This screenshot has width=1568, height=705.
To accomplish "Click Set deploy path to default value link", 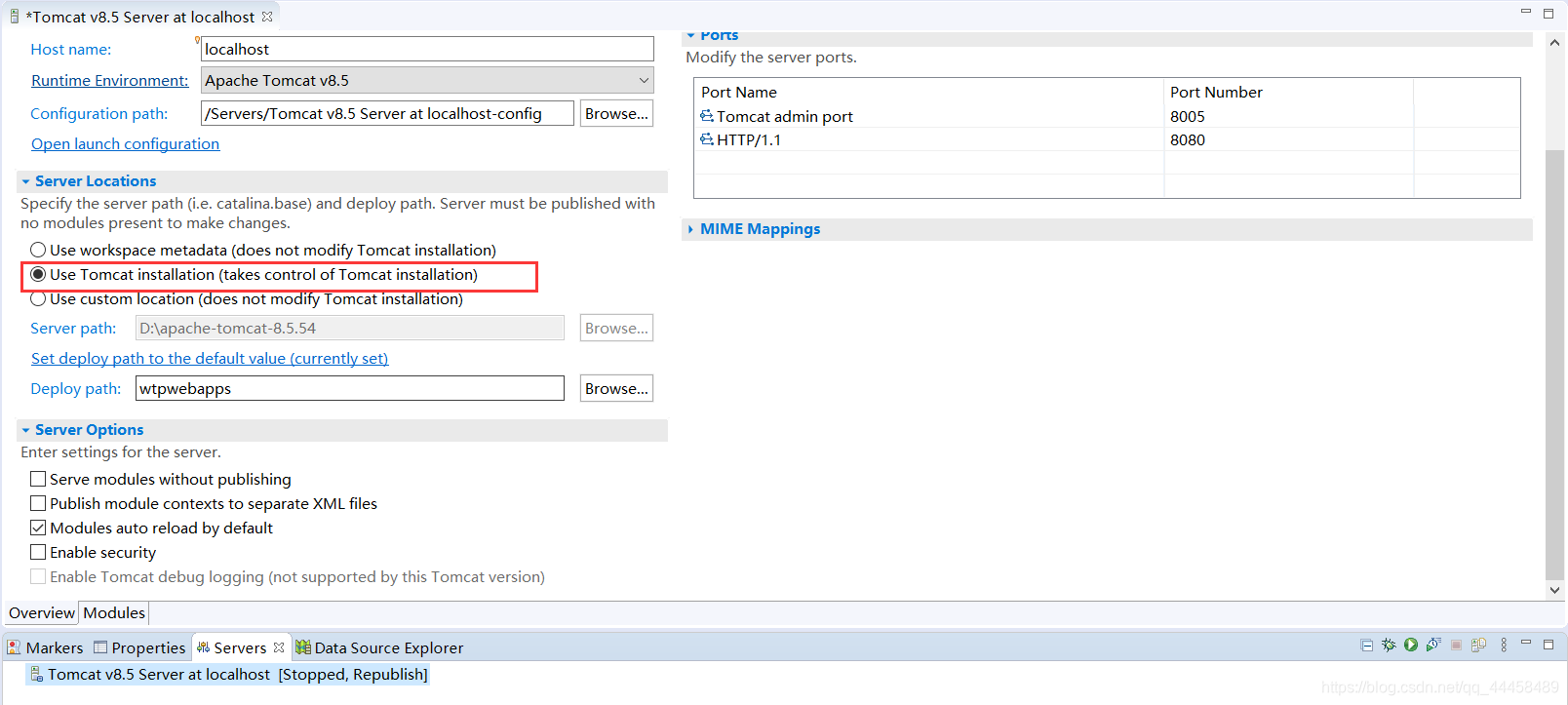I will click(210, 358).
